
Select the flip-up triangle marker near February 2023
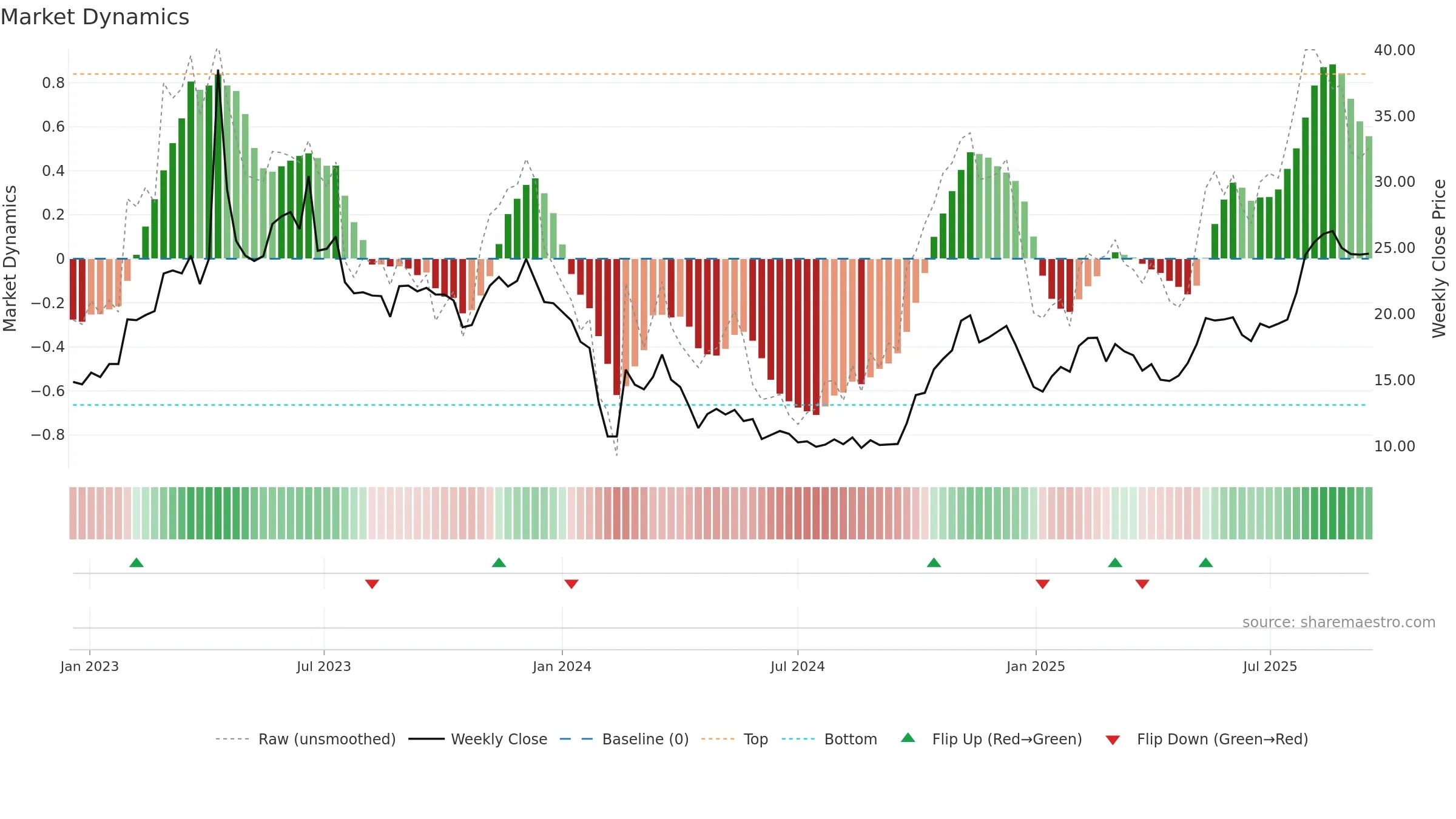[136, 562]
